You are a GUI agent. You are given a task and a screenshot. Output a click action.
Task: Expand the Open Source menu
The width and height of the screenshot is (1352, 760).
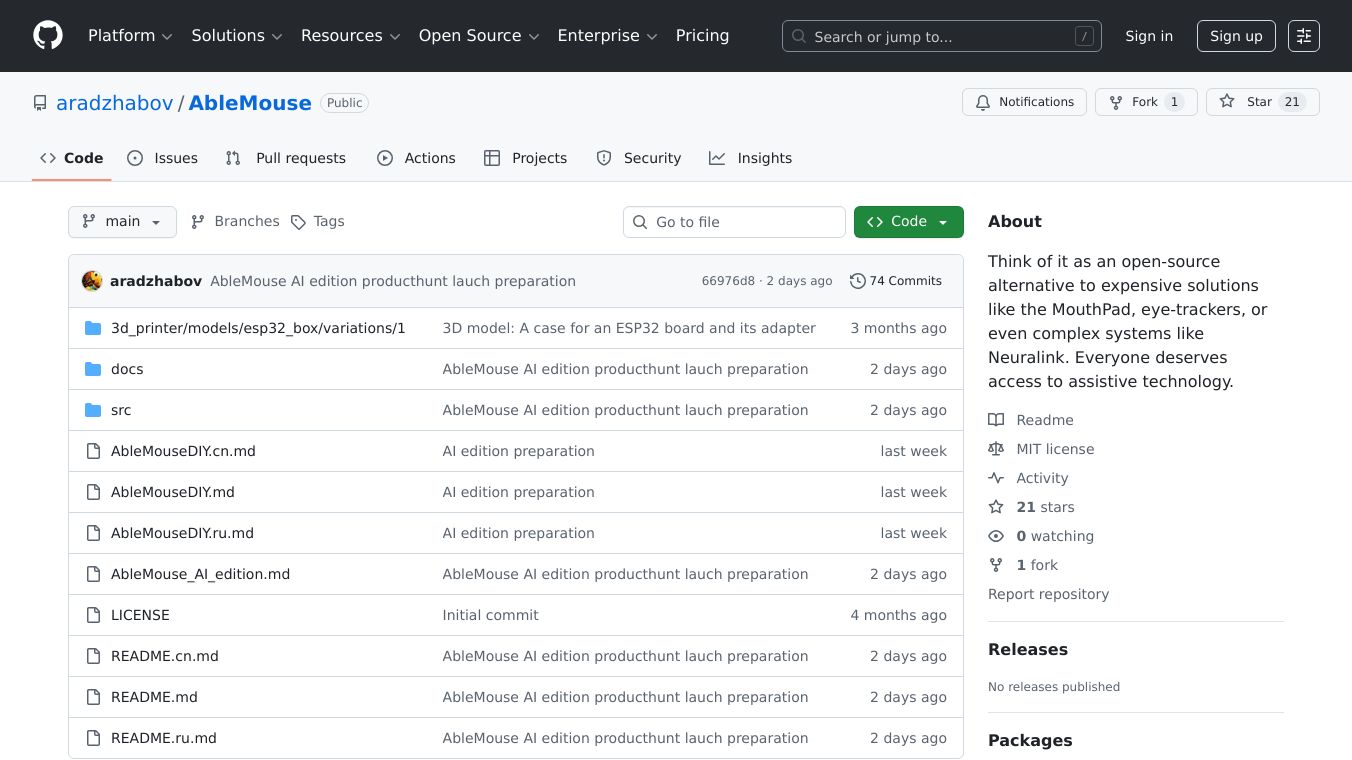coord(478,36)
